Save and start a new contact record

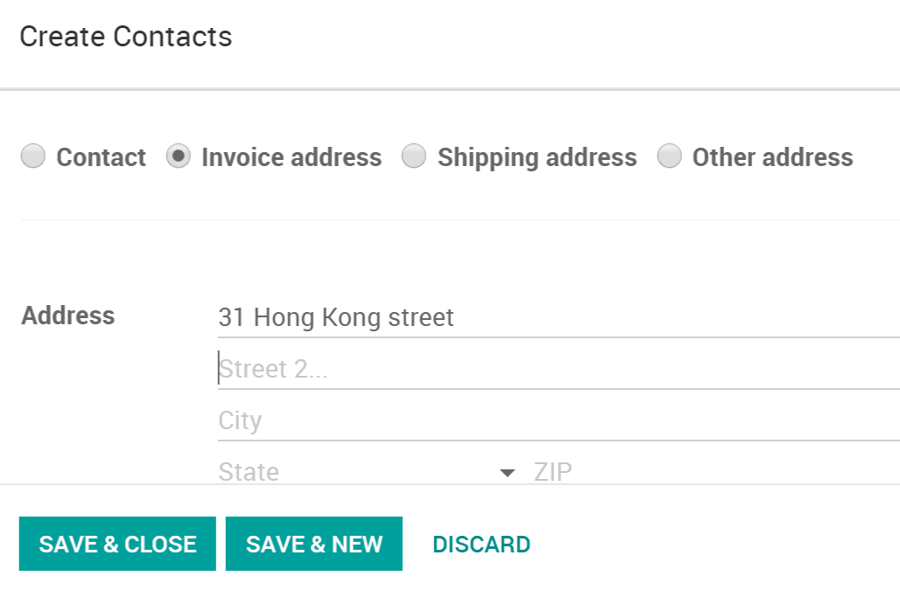314,543
